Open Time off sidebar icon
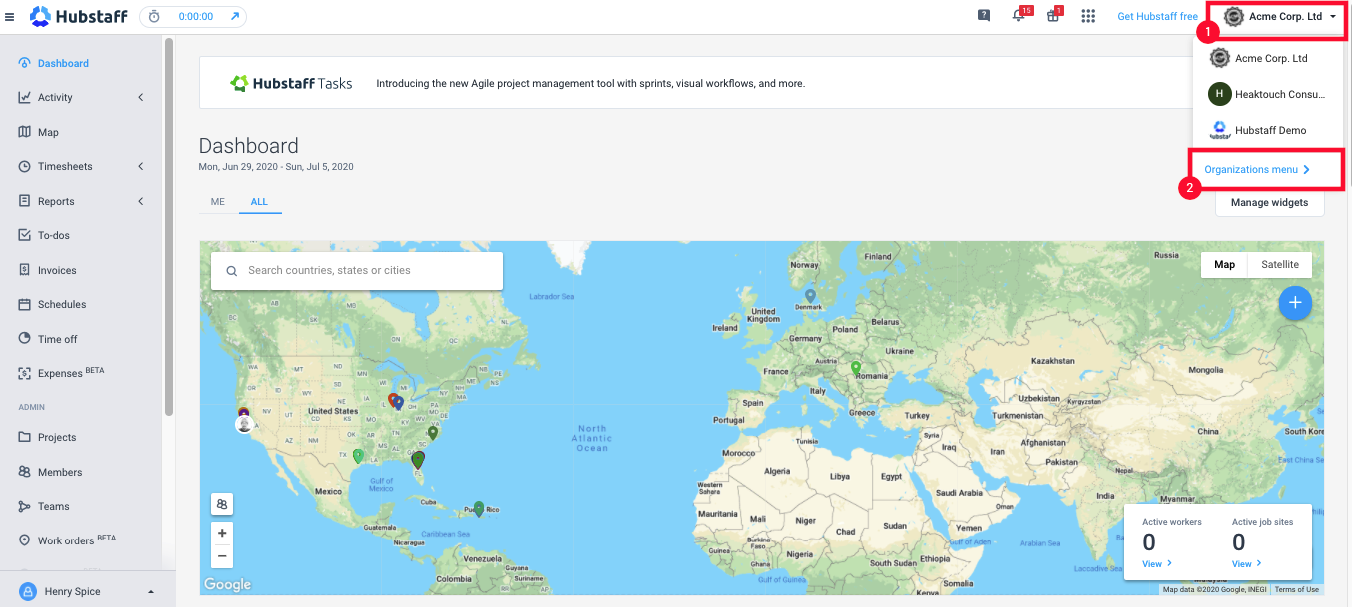Screen dimensions: 1352x607 (x=25, y=339)
